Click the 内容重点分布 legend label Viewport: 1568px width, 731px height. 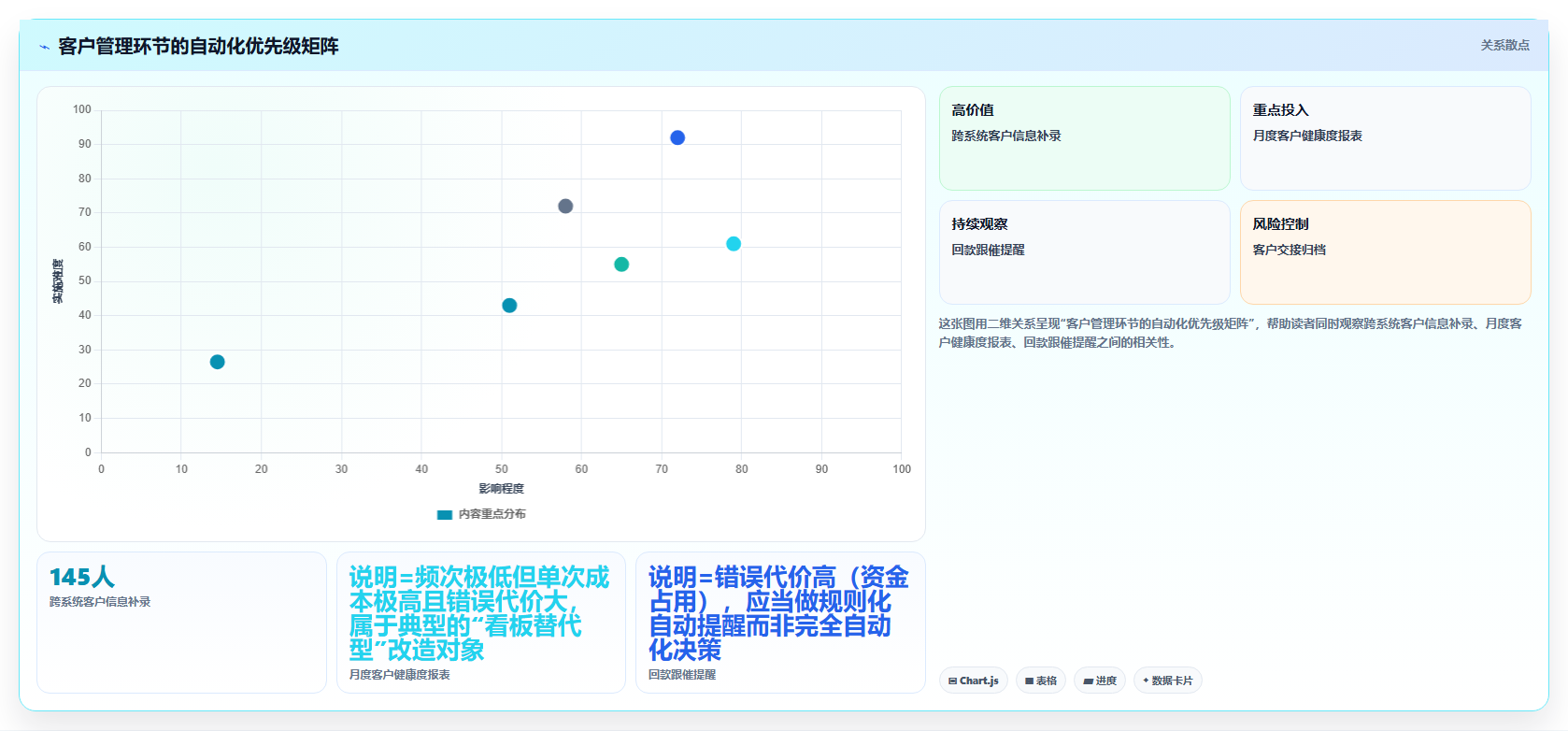(x=492, y=514)
